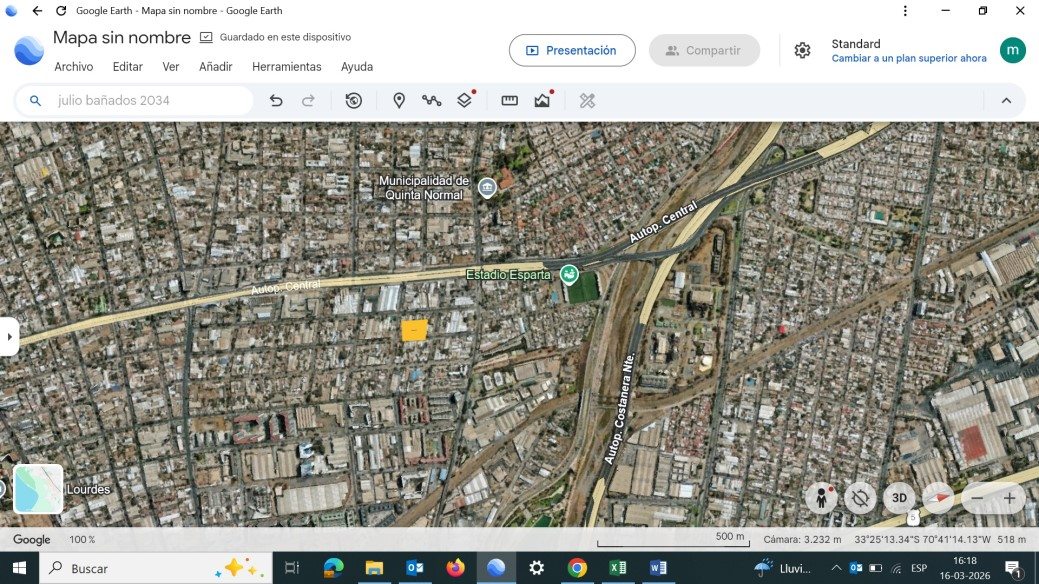1039x584 pixels.
Task: Click the project title 'Mapa sin nombre'
Action: click(x=122, y=38)
